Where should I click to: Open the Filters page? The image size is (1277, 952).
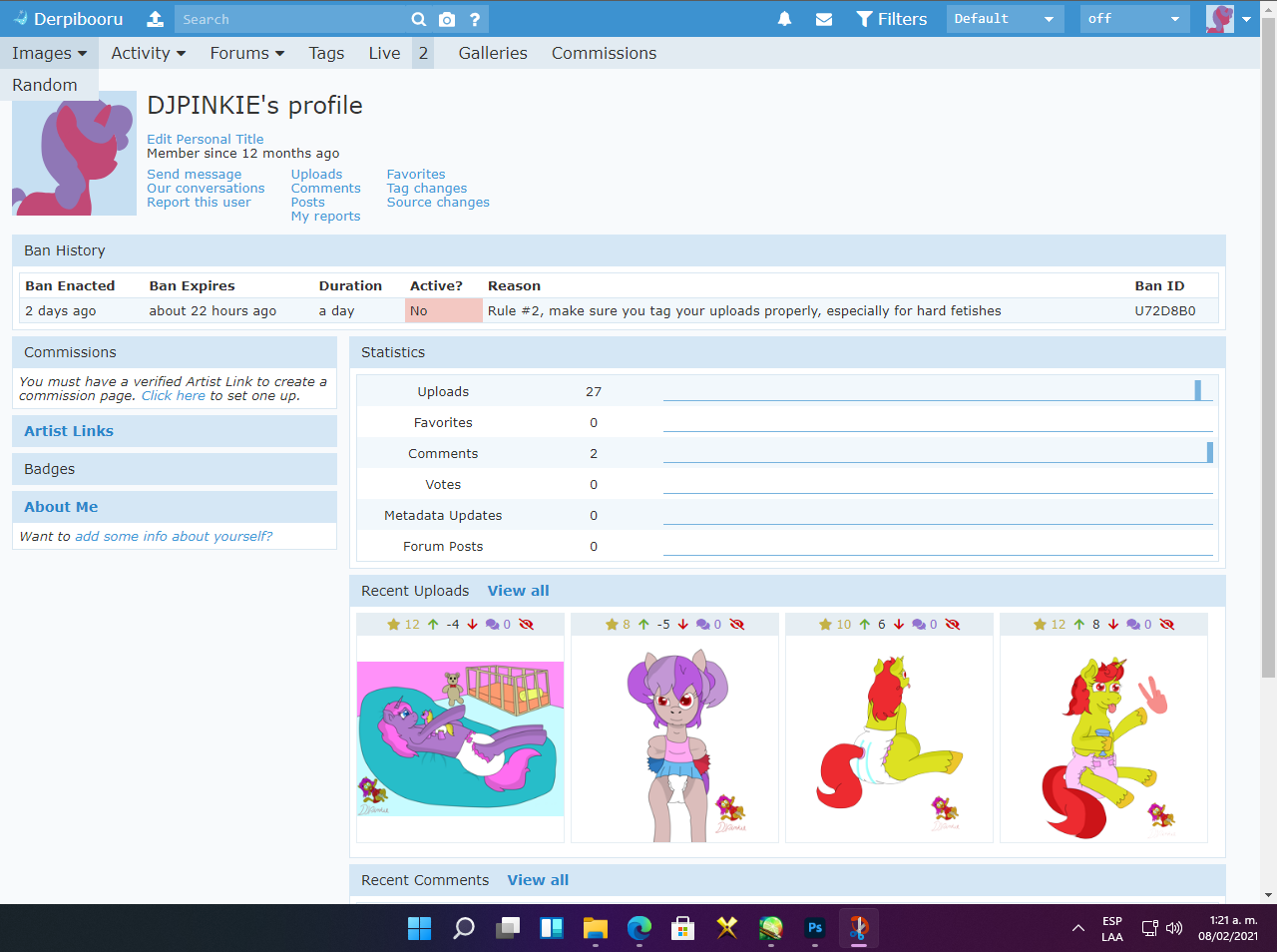click(892, 19)
